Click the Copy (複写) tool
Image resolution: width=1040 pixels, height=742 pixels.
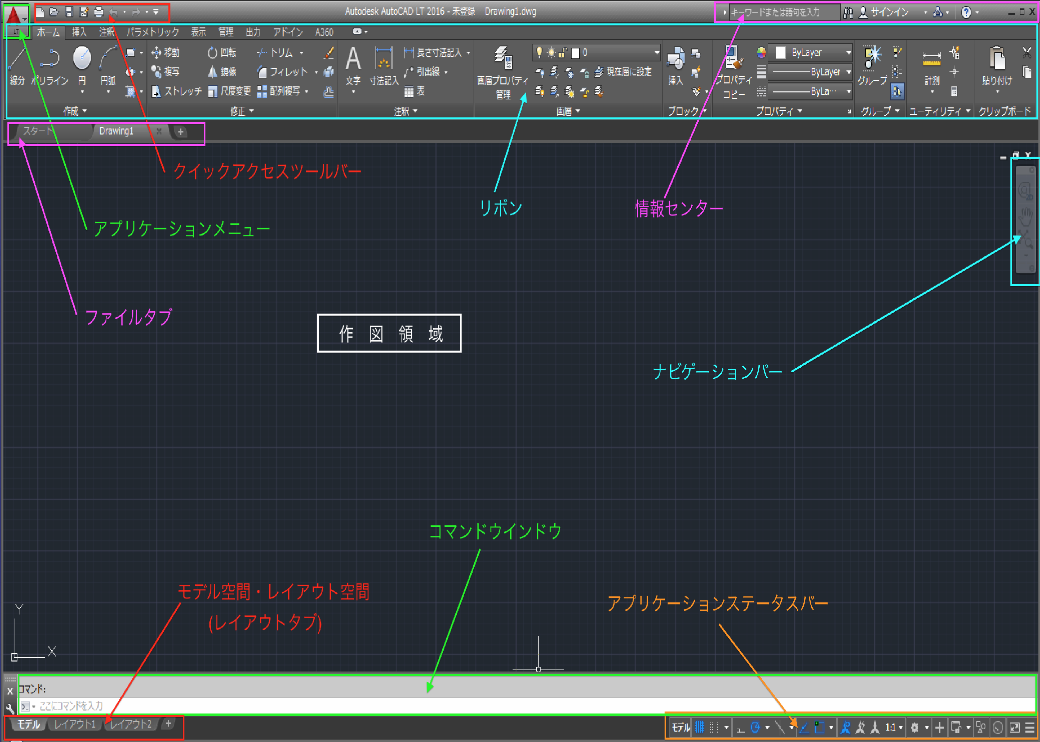pos(166,72)
